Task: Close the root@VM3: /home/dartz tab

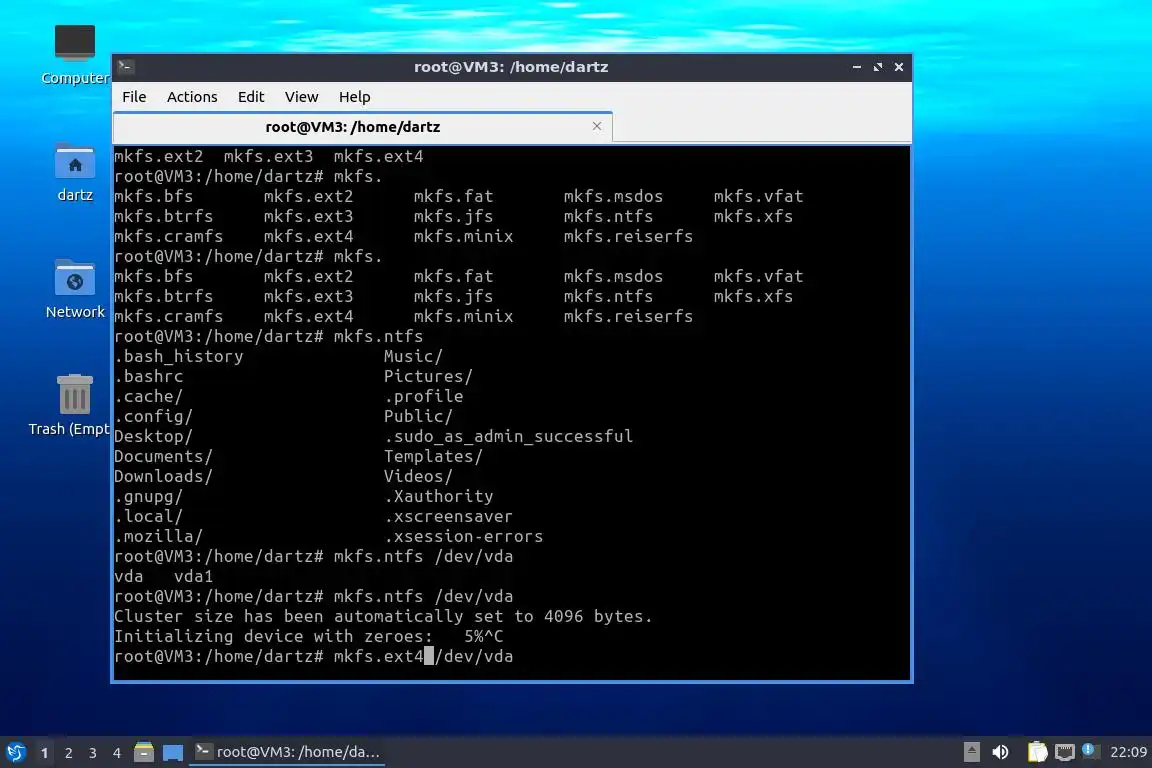Action: click(597, 126)
